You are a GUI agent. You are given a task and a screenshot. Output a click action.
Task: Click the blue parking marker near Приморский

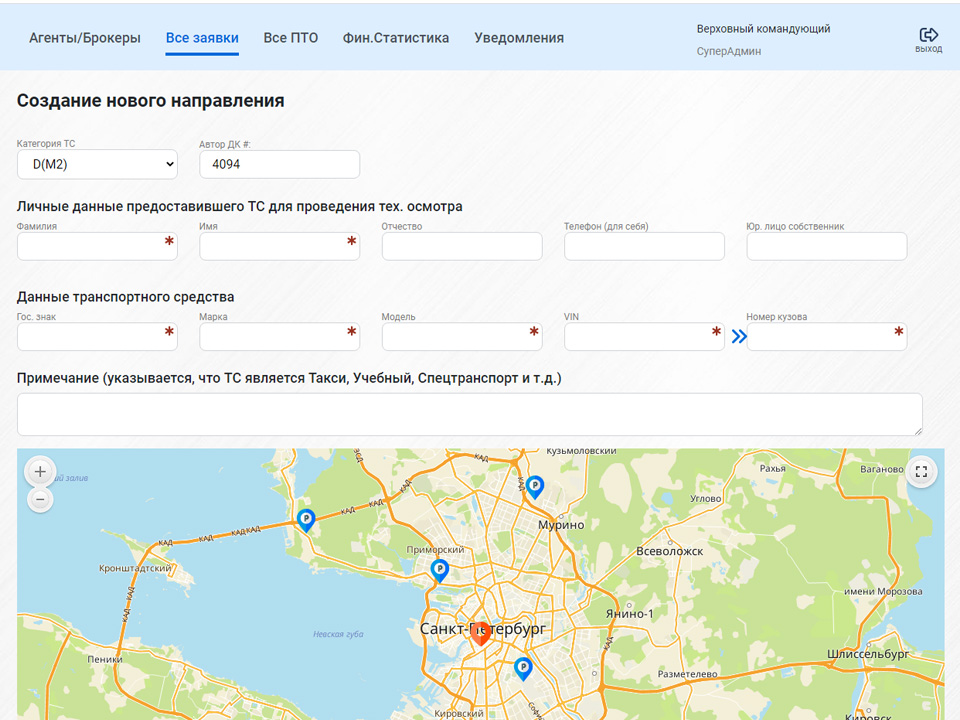[439, 570]
